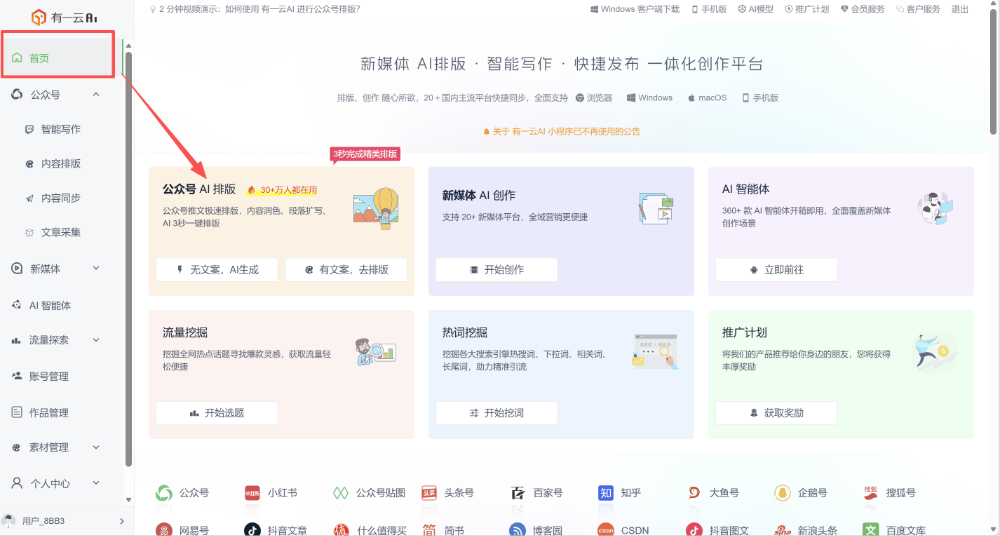1000x536 pixels.
Task: Open 推广计划 in the top bar
Action: coord(807,9)
